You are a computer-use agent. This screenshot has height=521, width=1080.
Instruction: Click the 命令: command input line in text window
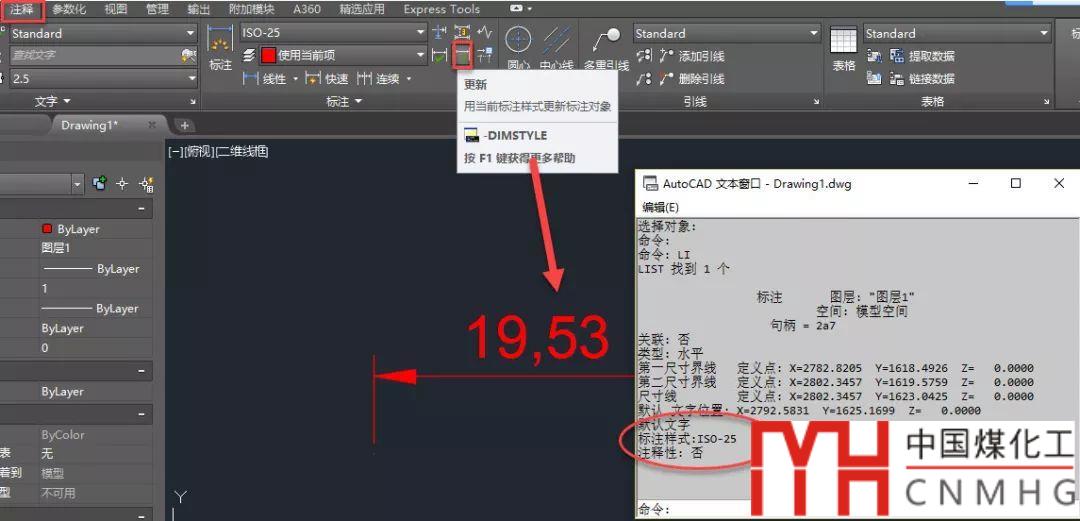(692, 509)
